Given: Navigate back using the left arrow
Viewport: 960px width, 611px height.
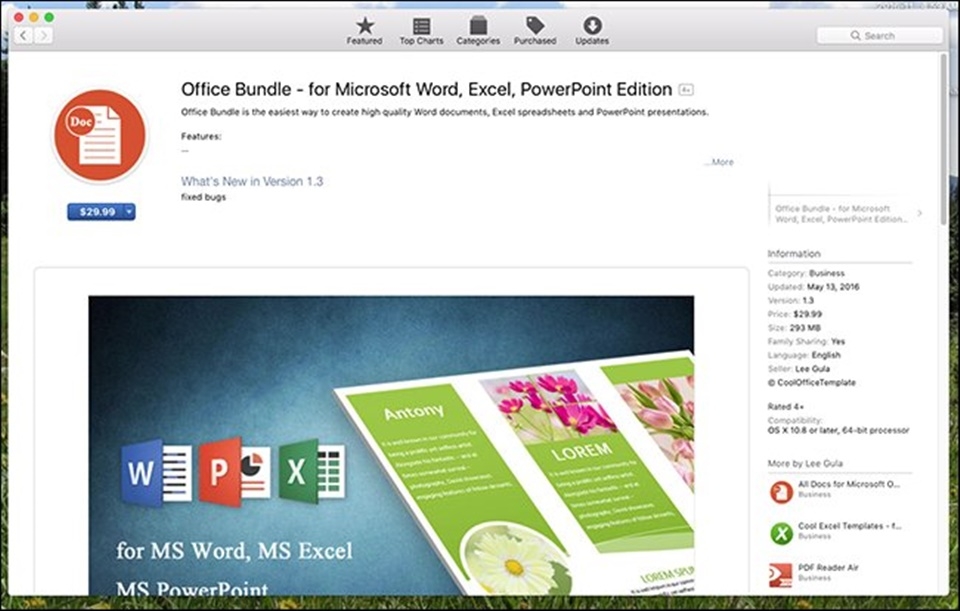Looking at the screenshot, I should 22,34.
